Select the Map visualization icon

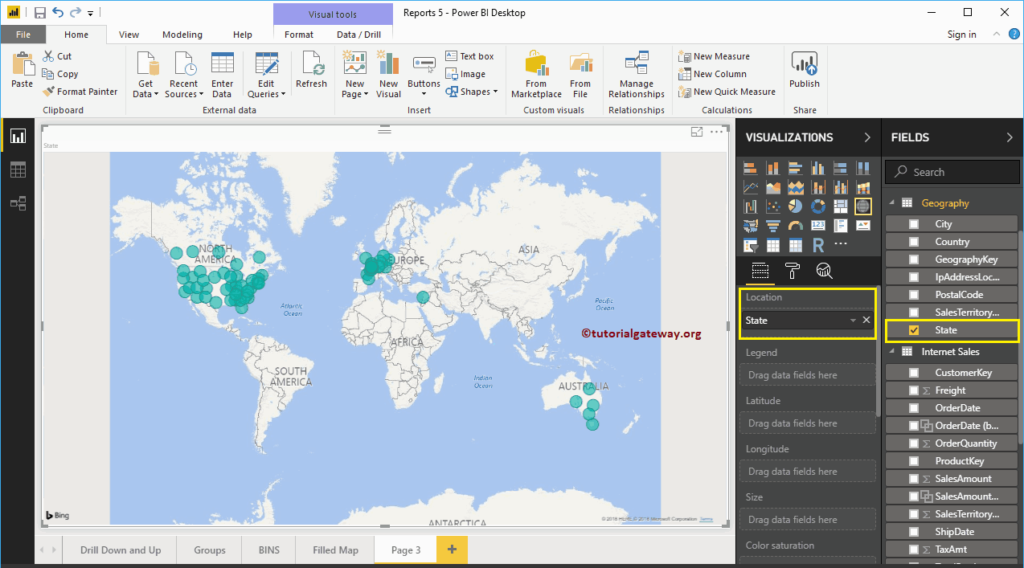(863, 206)
